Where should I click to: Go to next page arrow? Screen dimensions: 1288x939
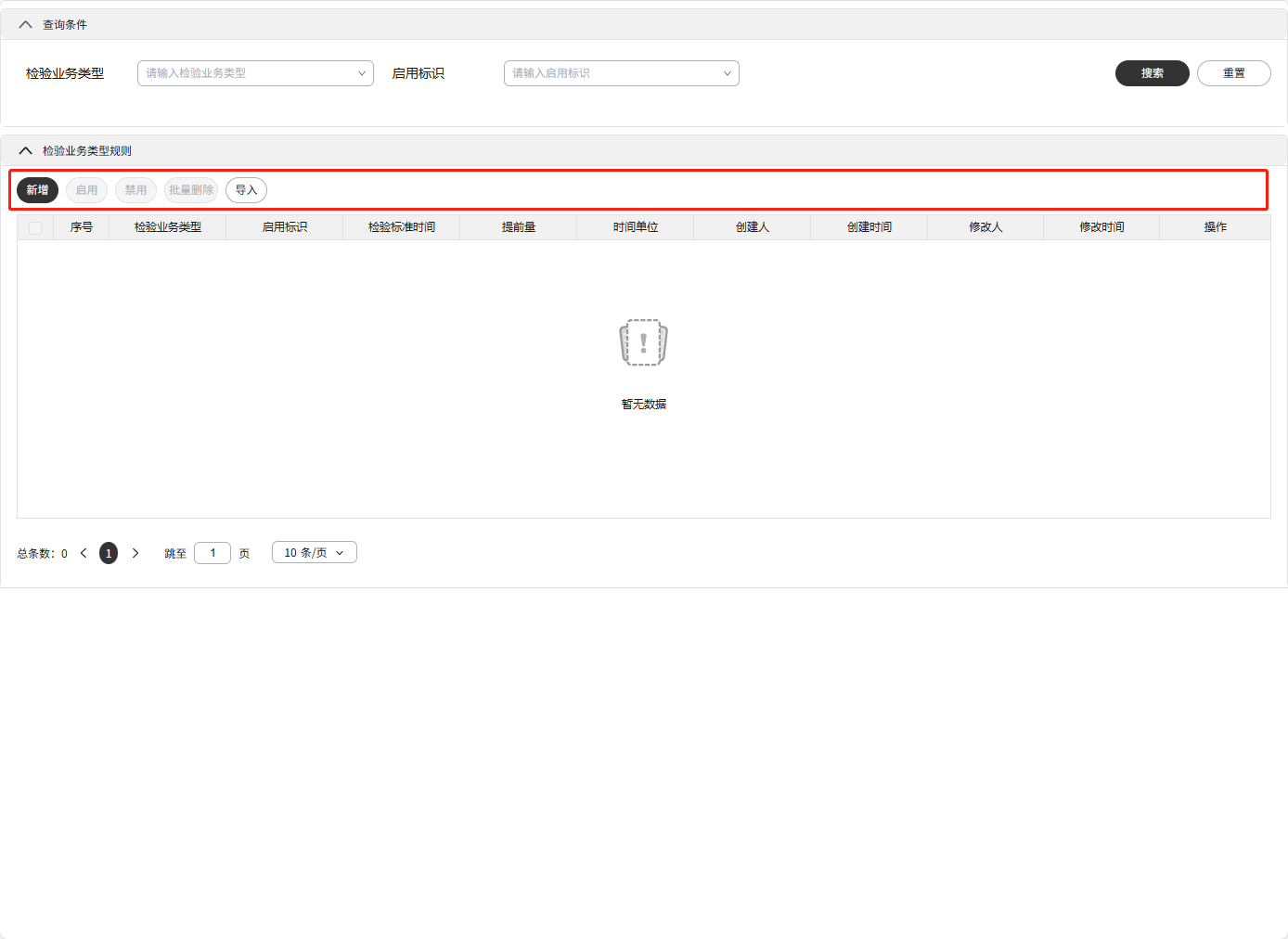coord(135,553)
